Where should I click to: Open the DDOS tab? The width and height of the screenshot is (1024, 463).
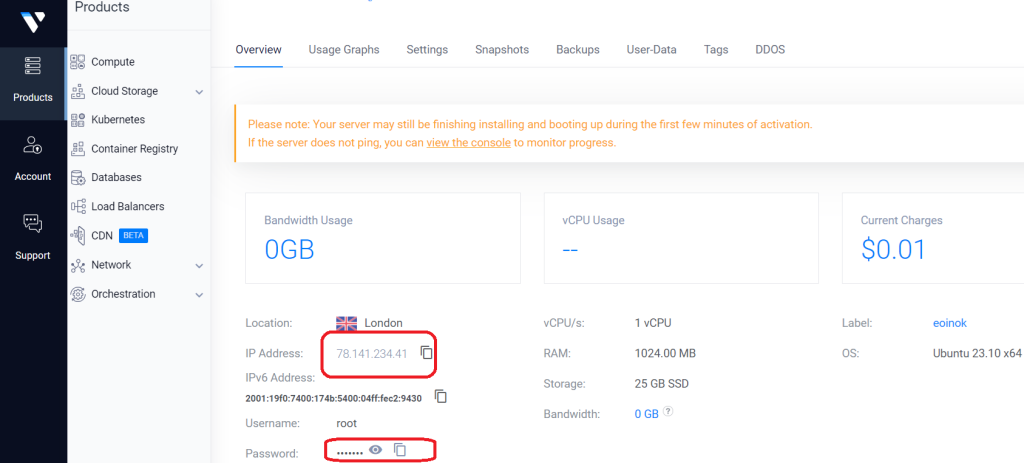tap(770, 50)
